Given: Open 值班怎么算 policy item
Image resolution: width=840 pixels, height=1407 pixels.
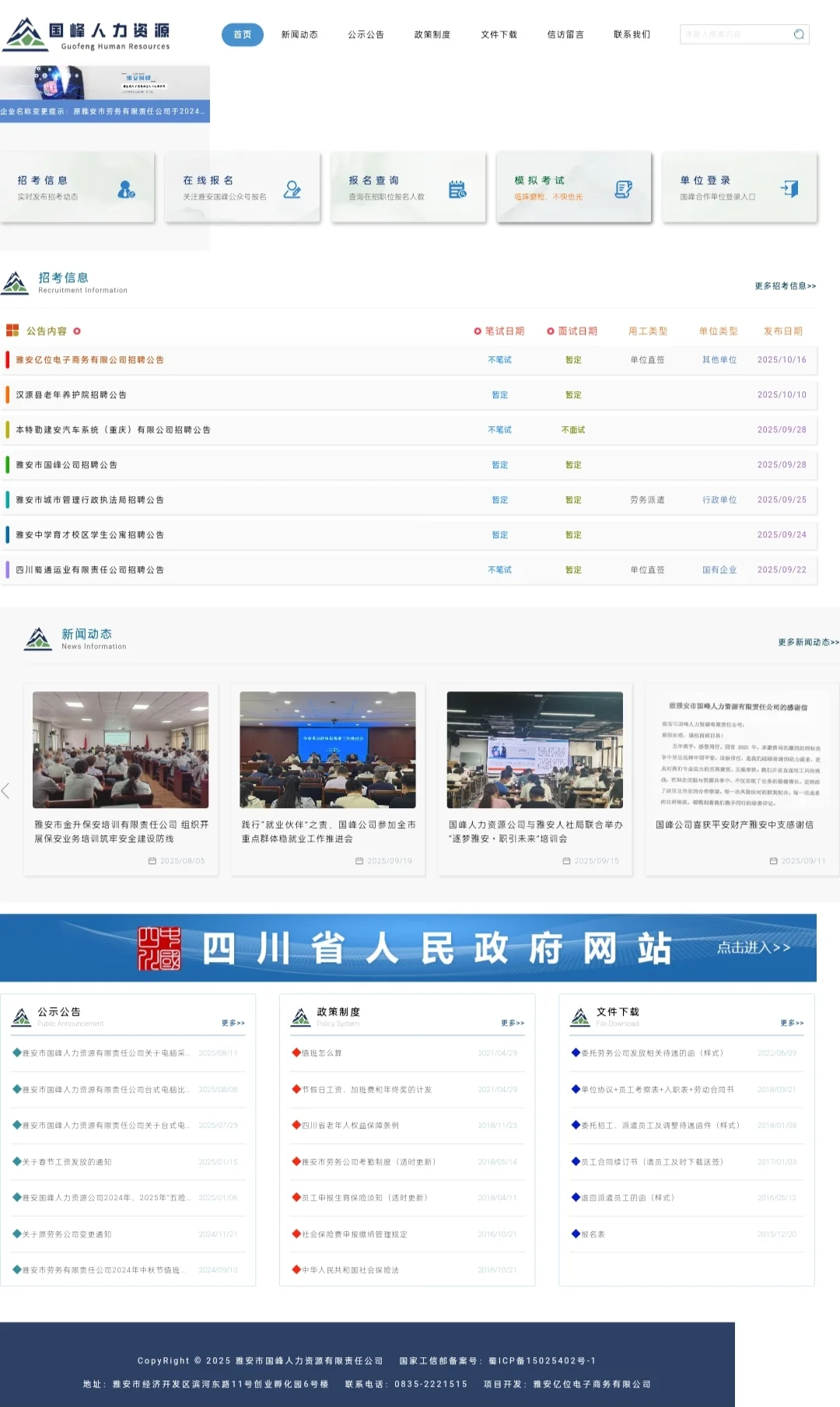Looking at the screenshot, I should (x=321, y=1053).
